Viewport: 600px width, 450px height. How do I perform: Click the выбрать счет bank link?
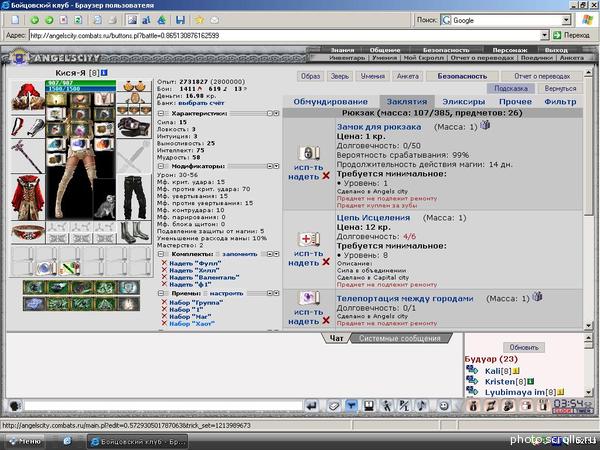coord(201,103)
